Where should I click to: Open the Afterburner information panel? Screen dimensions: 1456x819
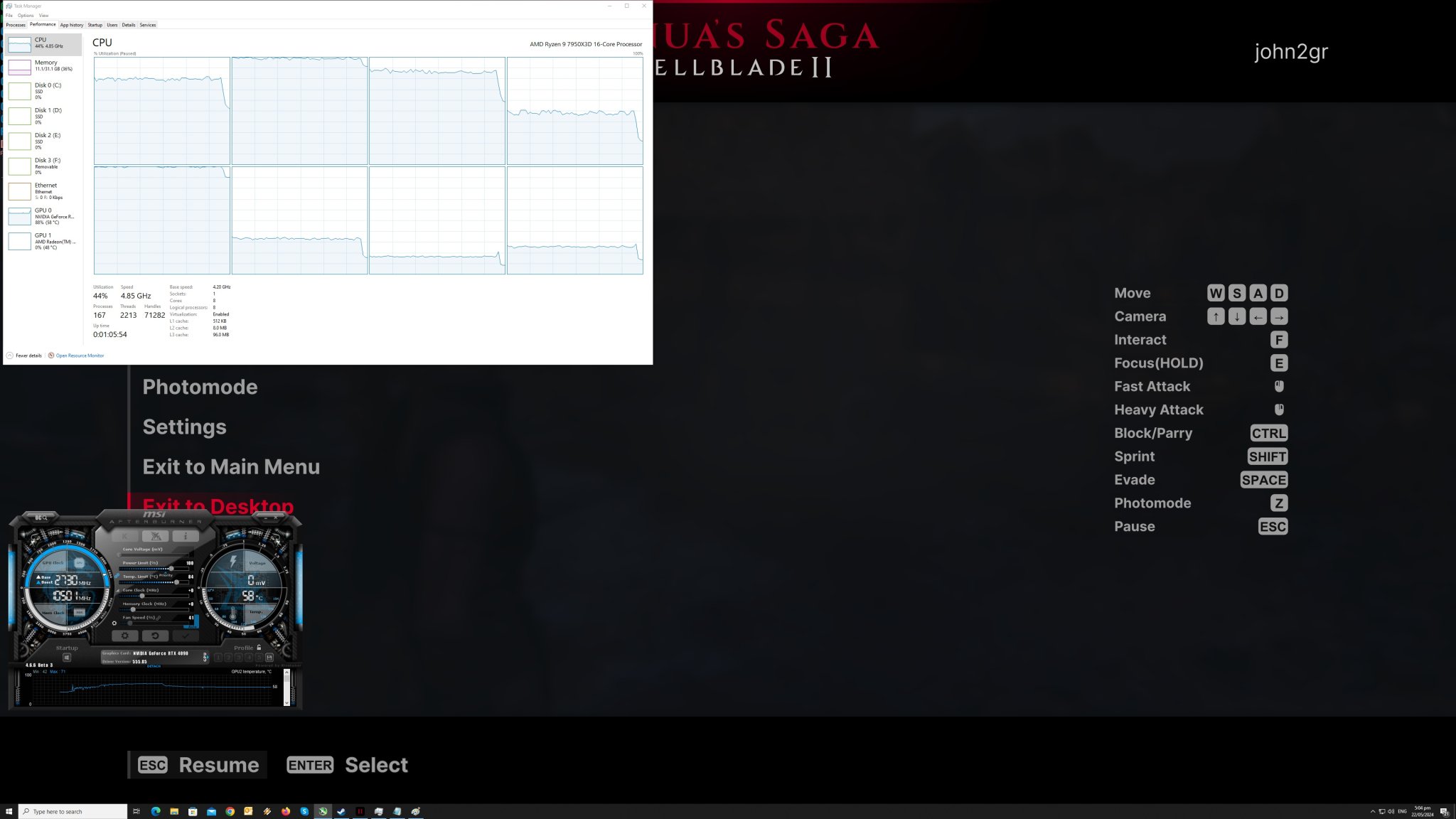[186, 536]
